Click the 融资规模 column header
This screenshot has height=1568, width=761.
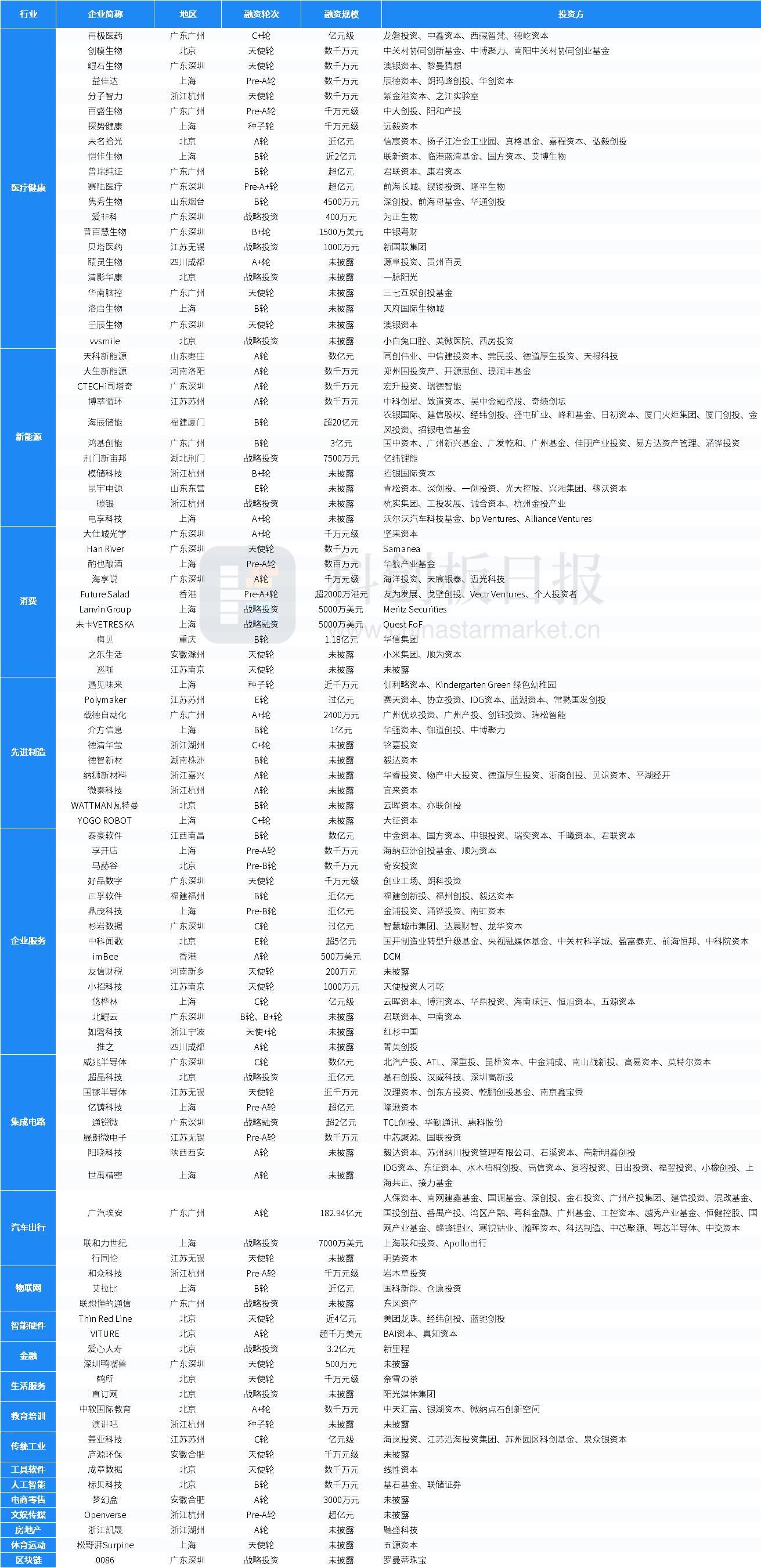(x=341, y=14)
